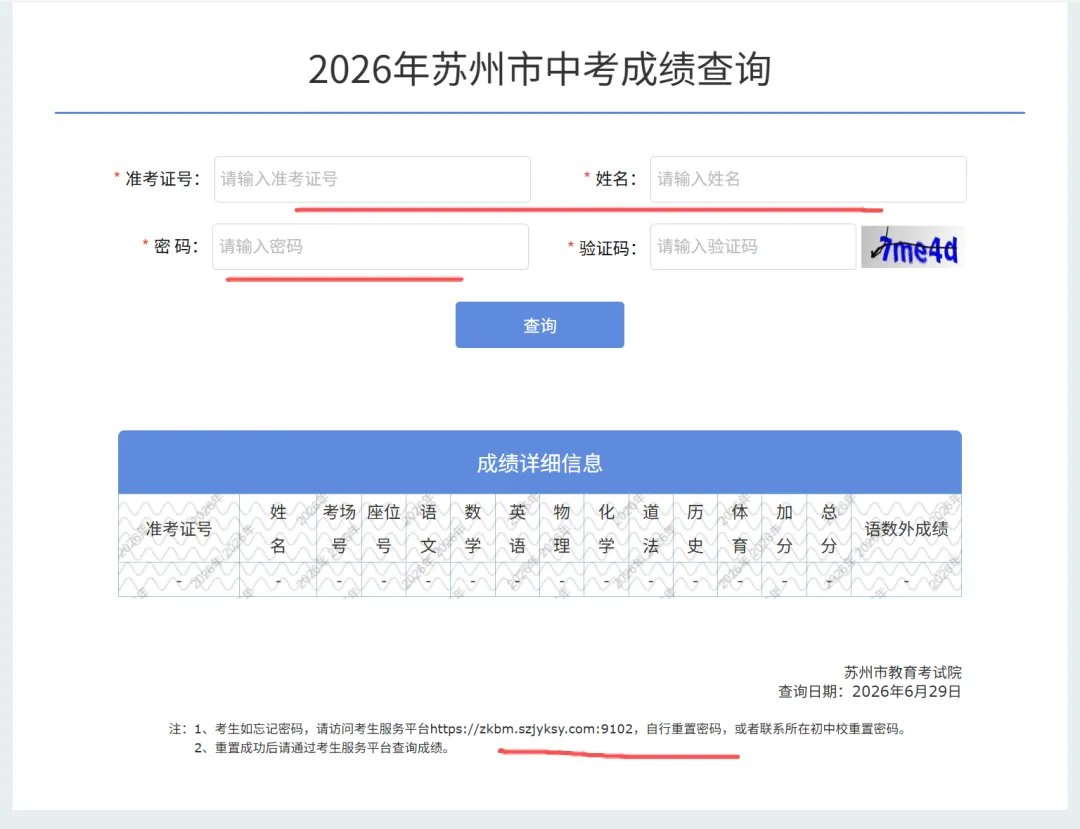The width and height of the screenshot is (1080, 829).
Task: Refresh the captcha image 7me4d
Action: click(913, 247)
